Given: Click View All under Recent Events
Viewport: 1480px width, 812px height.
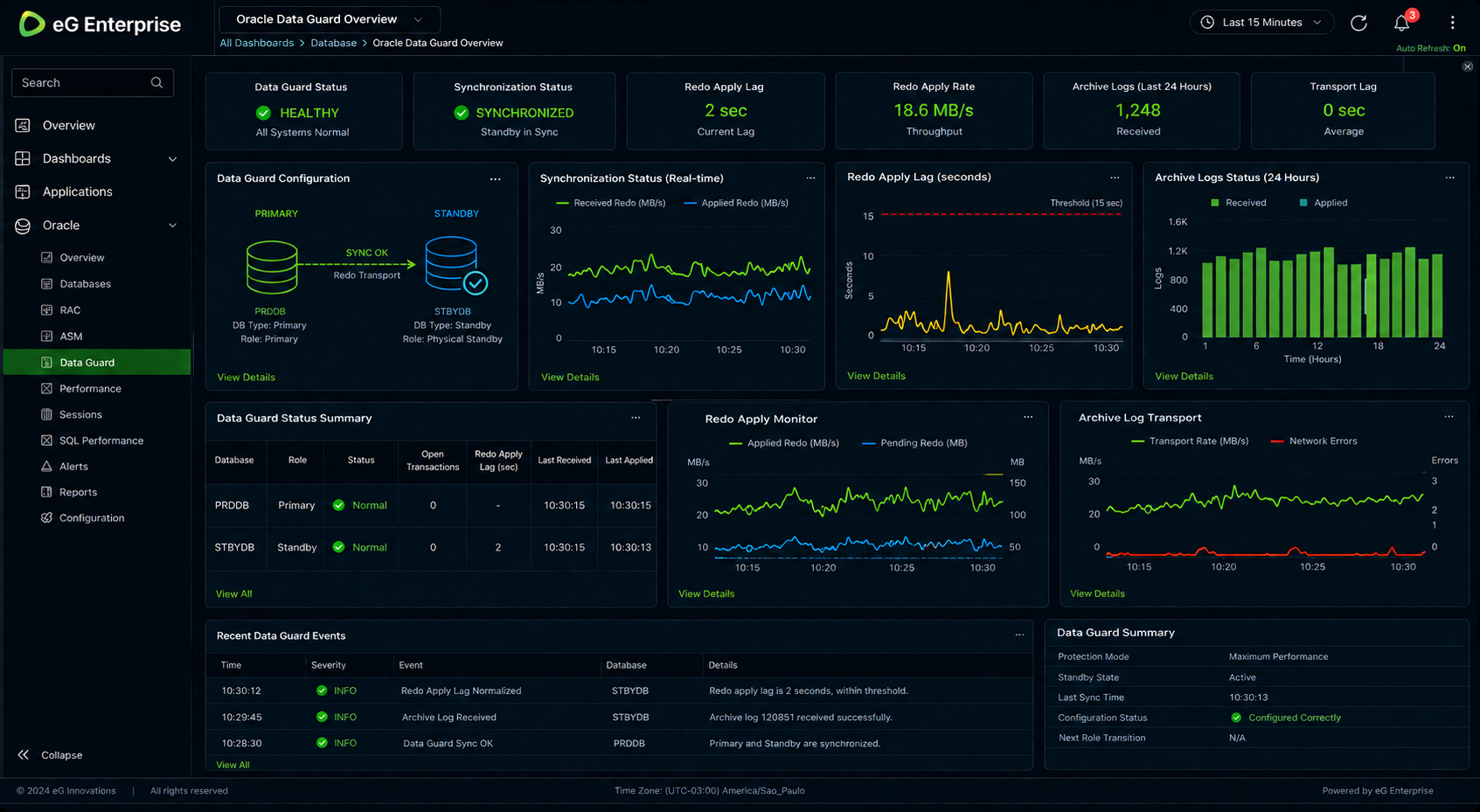Looking at the screenshot, I should 233,765.
